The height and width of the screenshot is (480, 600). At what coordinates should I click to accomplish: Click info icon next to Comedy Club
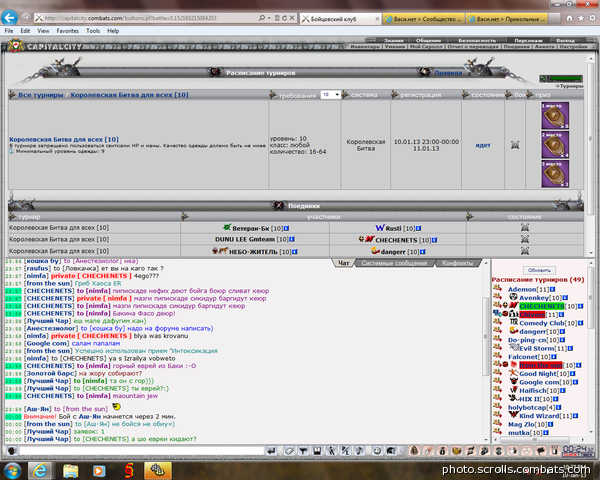[x=580, y=323]
